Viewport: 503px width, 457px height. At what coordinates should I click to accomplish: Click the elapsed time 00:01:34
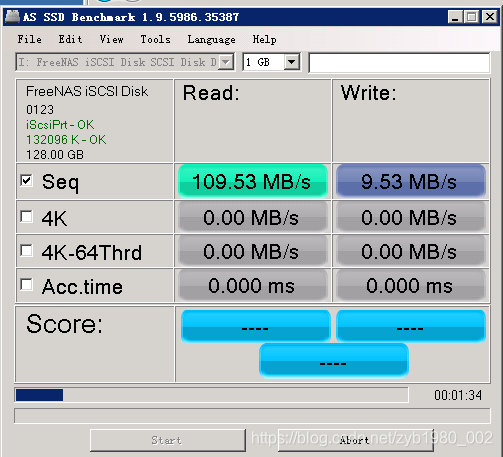pyautogui.click(x=458, y=395)
